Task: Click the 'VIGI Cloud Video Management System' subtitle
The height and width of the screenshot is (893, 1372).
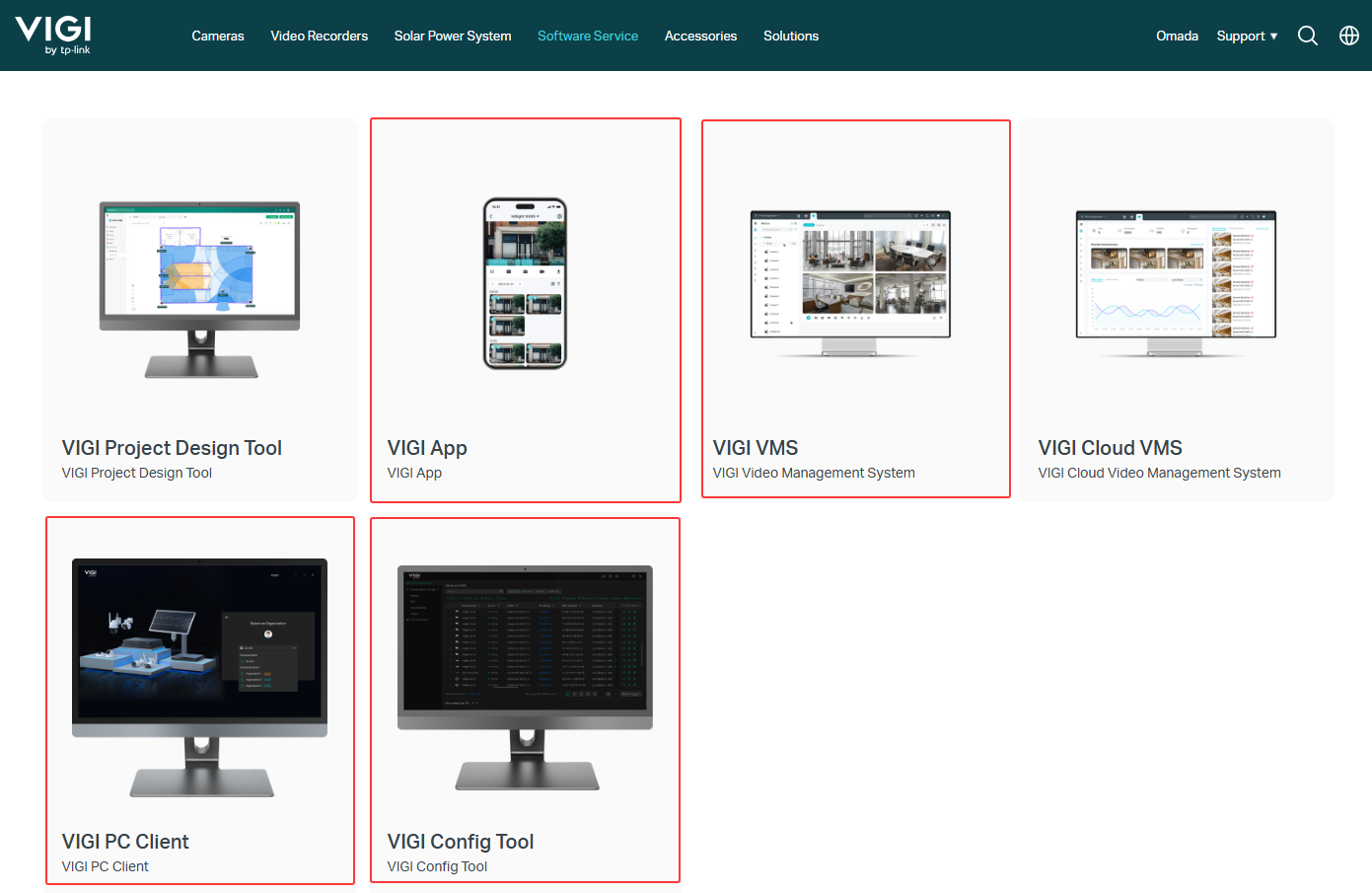Action: pos(1159,473)
